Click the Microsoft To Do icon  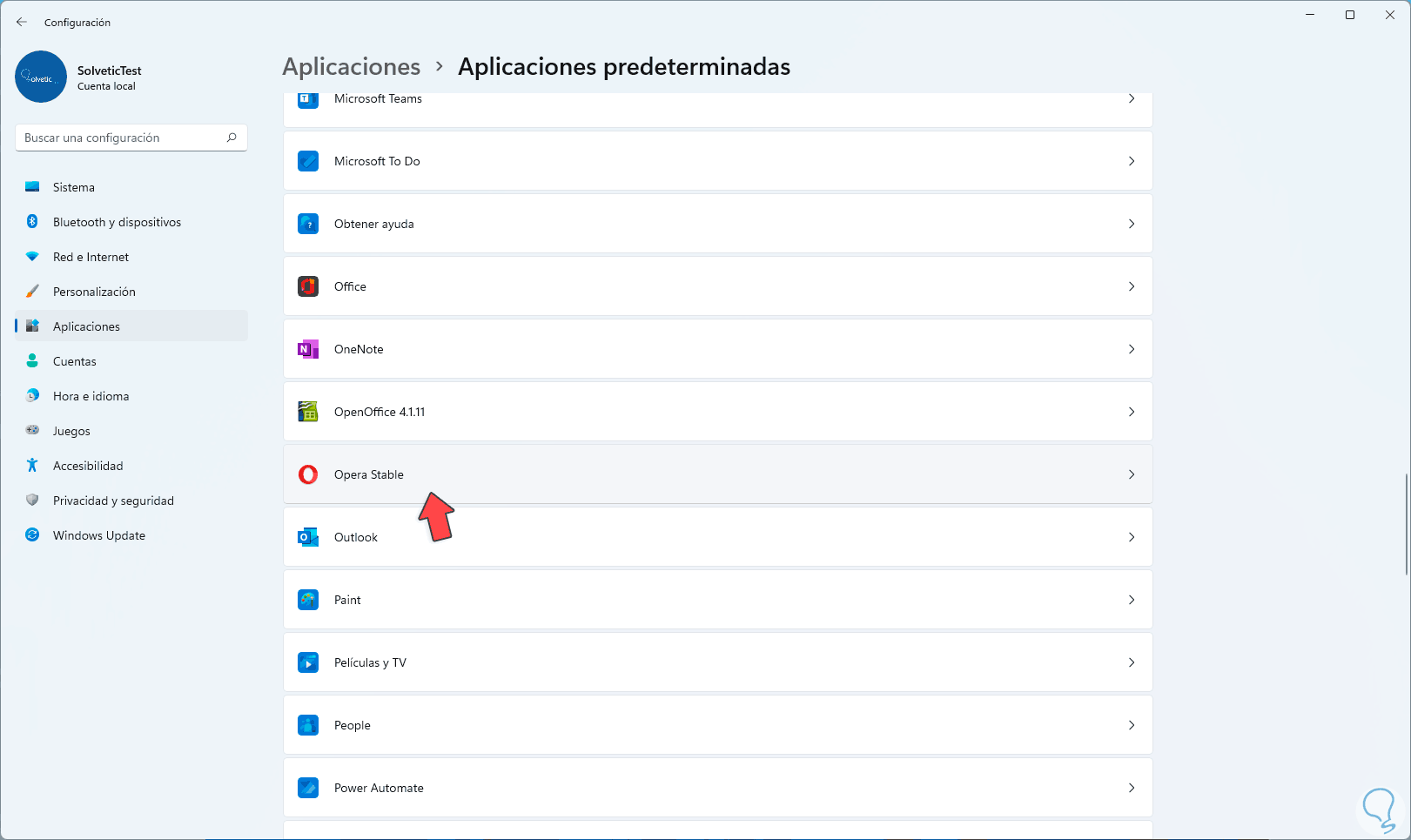pyautogui.click(x=308, y=161)
